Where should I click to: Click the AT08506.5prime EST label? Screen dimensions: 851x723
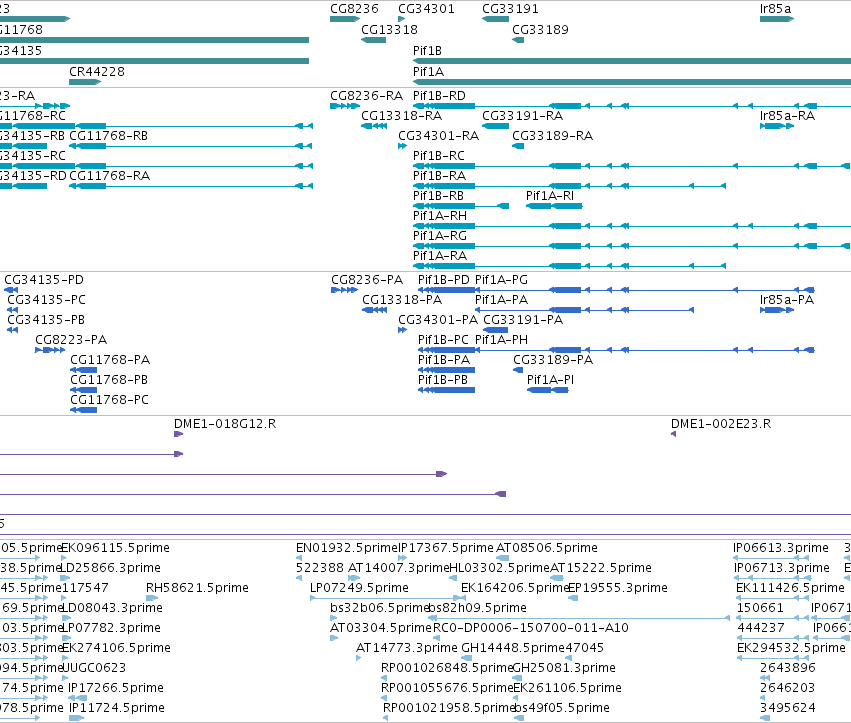click(x=547, y=548)
